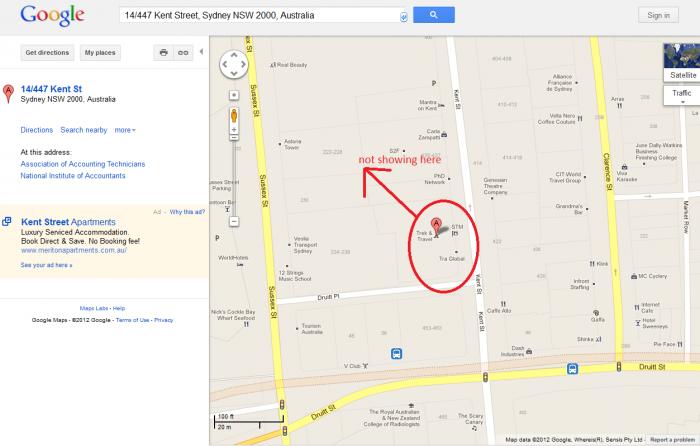Open the Association of Accounting Technicians link
Viewport: 700px width, 446px height.
coord(83,164)
